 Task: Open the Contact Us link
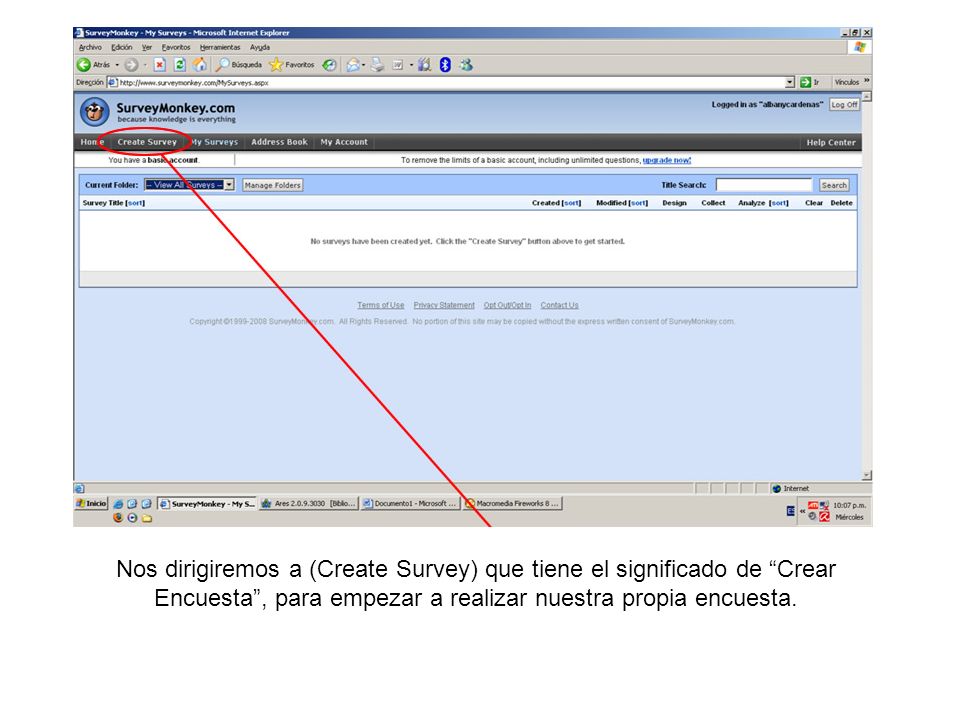pos(560,305)
